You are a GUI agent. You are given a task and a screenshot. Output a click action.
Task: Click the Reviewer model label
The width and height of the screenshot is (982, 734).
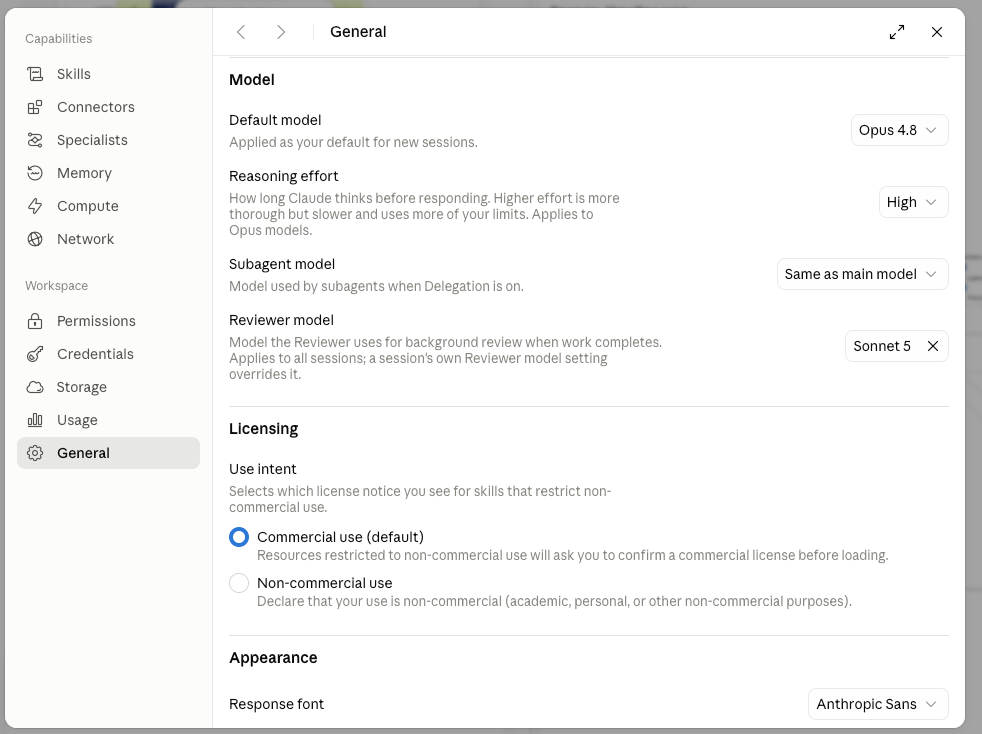tap(281, 321)
